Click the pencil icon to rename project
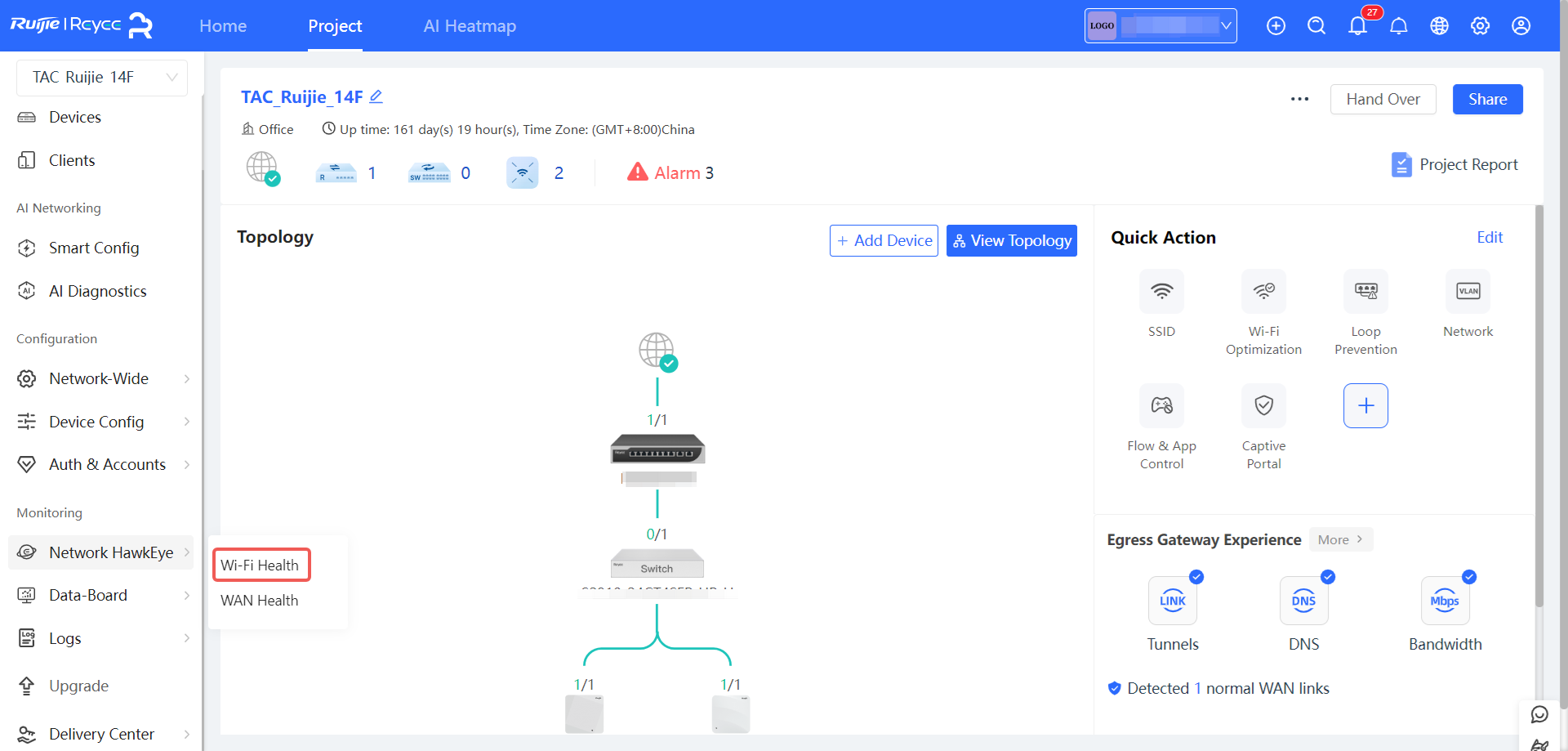The image size is (1568, 751). pos(376,96)
